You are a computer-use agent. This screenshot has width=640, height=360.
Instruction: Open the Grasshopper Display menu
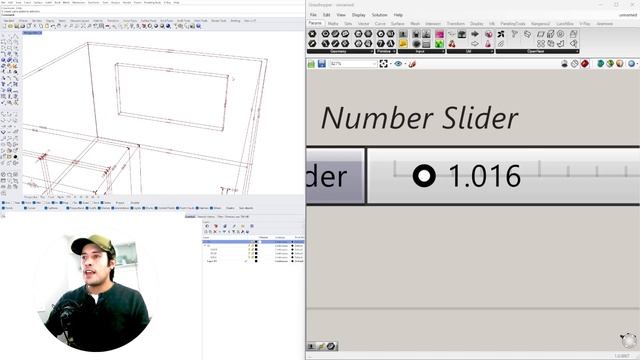[x=358, y=15]
